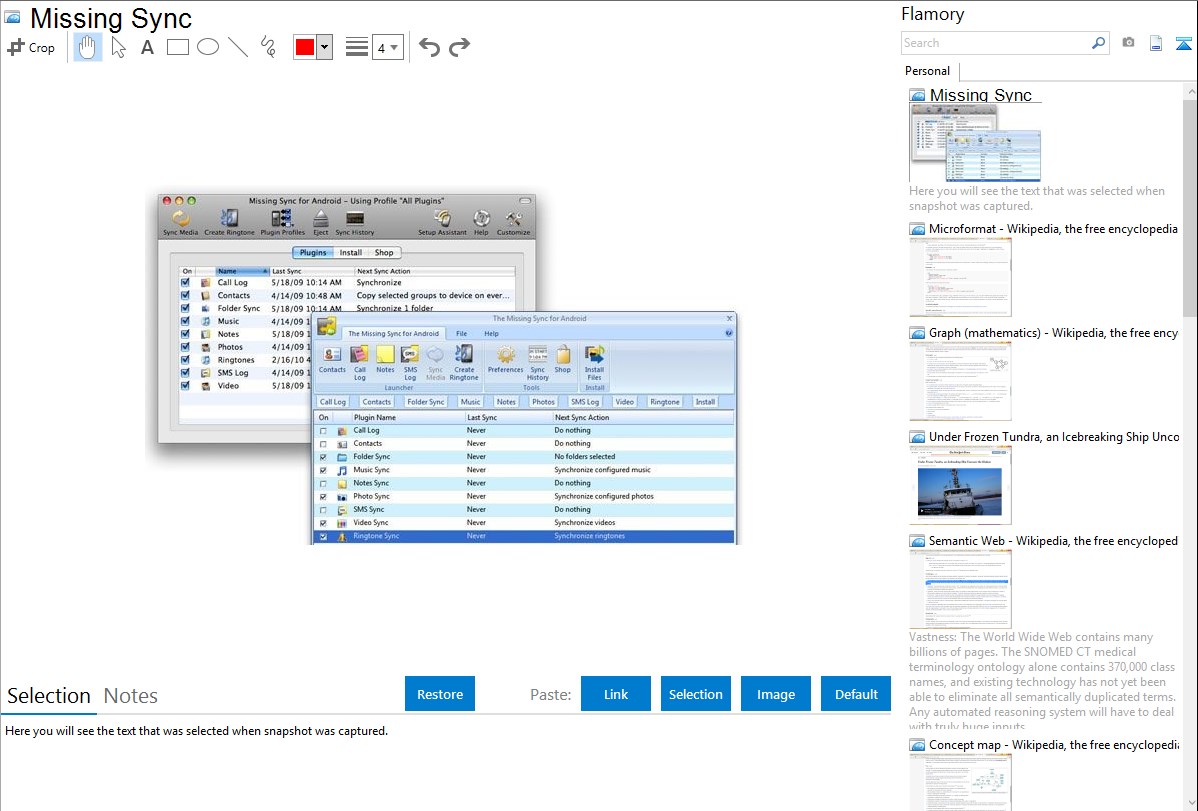
Task: Toggle Ringtones checkbox in Mac window list
Action: pos(185,360)
